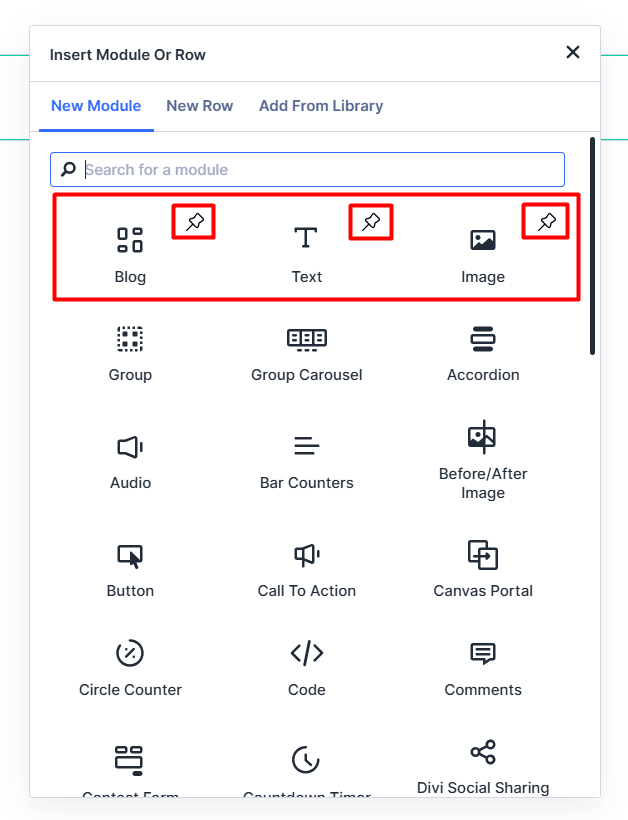The width and height of the screenshot is (628, 820).
Task: Select the Bar Counters module
Action: coord(306,460)
